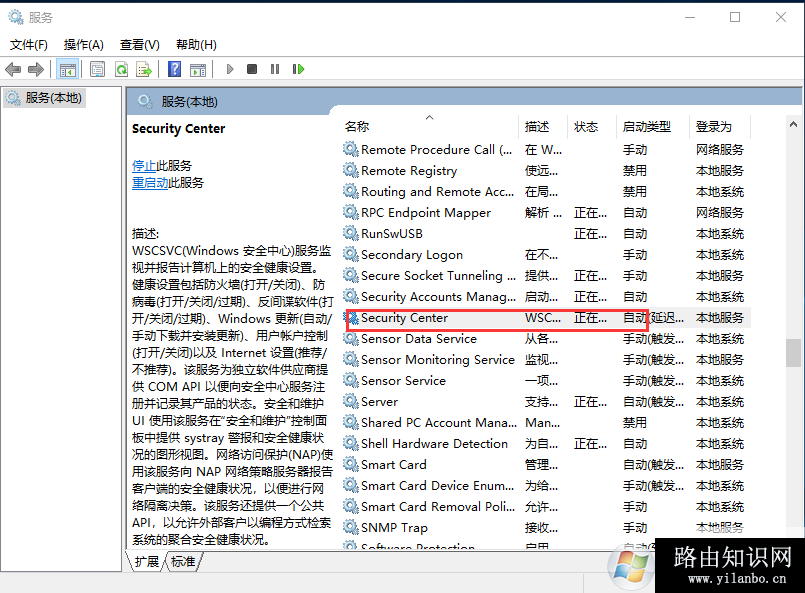805x593 pixels.
Task: Click the Forward arrow toolbar icon
Action: 36,69
